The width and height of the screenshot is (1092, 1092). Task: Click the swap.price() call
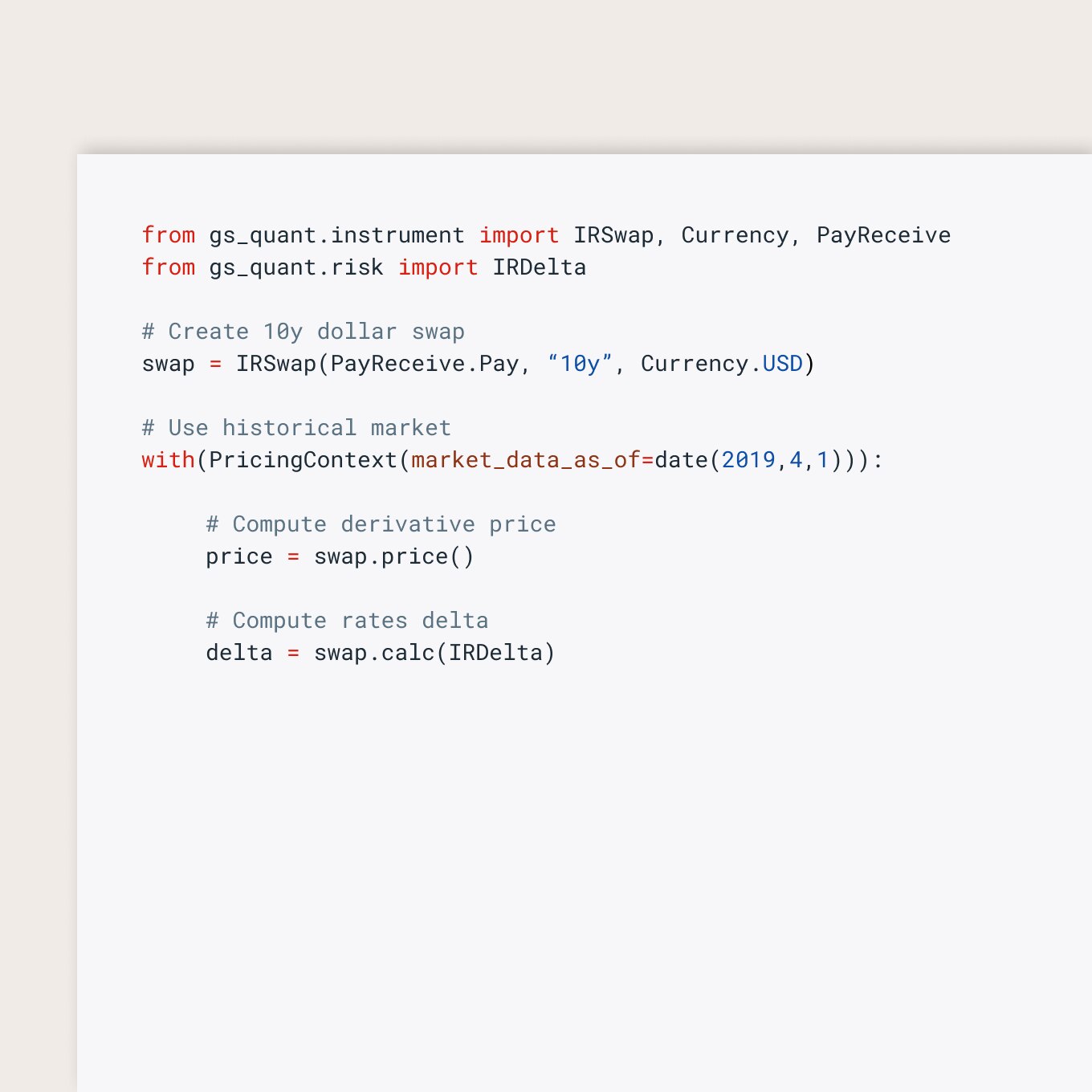pyautogui.click(x=393, y=556)
